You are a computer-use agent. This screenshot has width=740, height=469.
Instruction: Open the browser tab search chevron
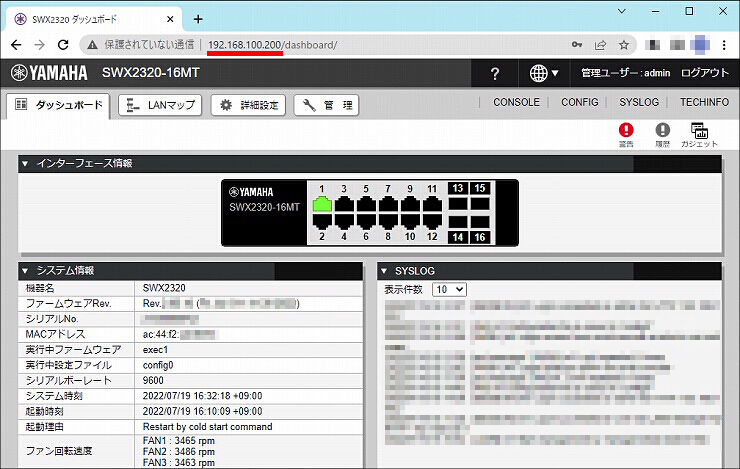(622, 11)
